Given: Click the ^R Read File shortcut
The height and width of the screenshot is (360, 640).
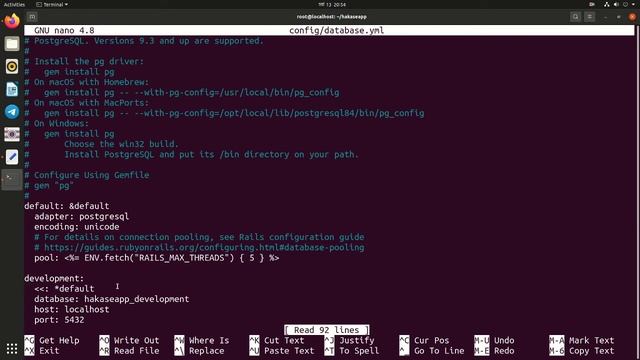Looking at the screenshot, I should coord(129,351).
